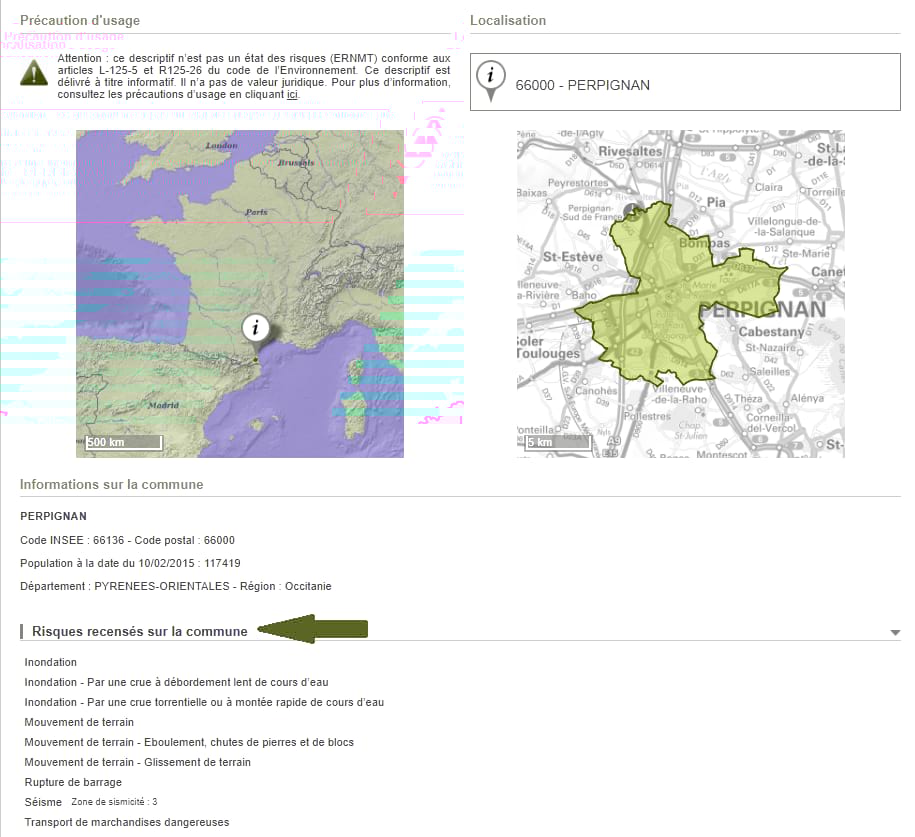
Task: Select 'Eboulement, chutes de pierres' risk row
Action: click(189, 742)
